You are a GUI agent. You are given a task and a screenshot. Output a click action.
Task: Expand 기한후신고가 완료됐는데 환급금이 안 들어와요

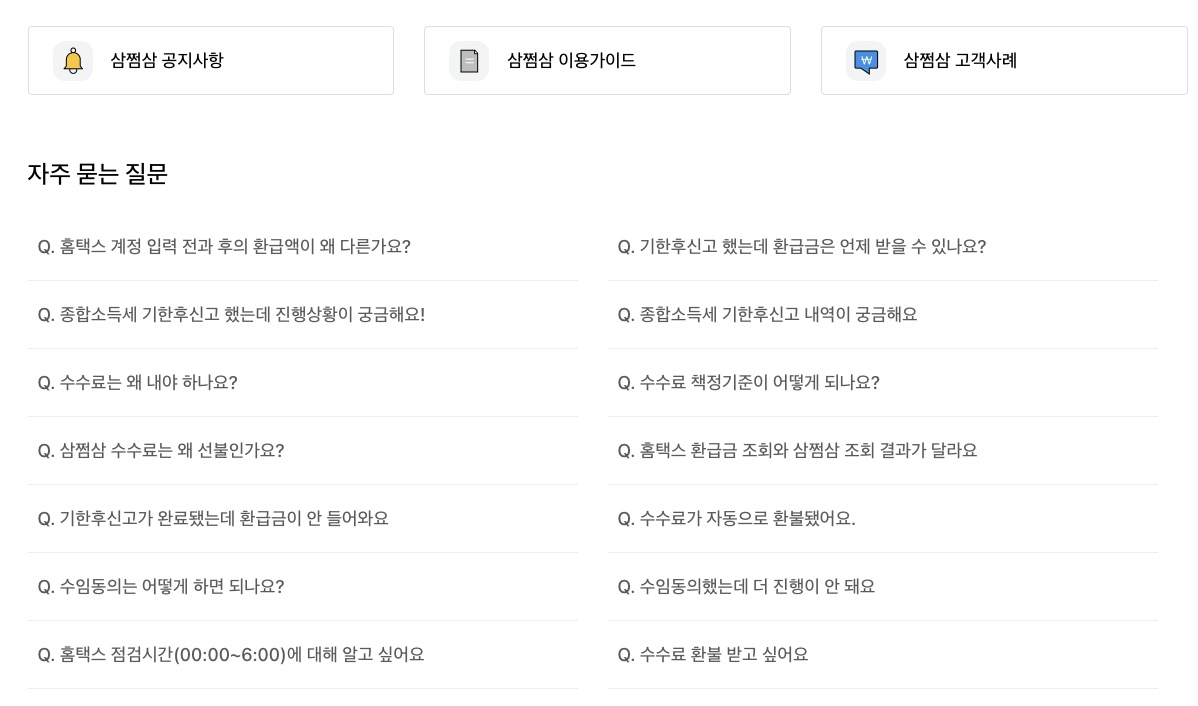213,519
